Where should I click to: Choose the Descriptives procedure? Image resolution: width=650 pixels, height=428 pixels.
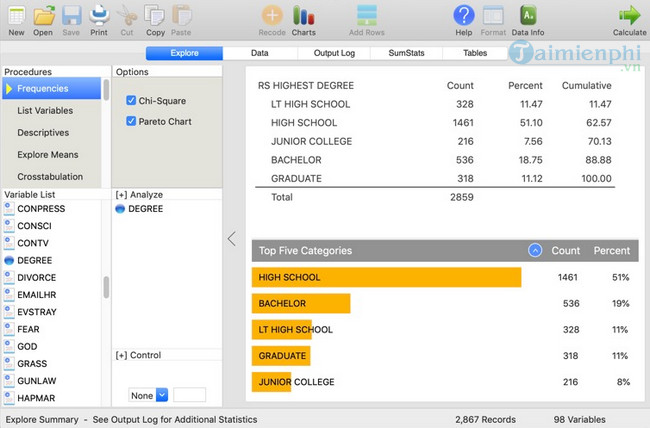(44, 132)
